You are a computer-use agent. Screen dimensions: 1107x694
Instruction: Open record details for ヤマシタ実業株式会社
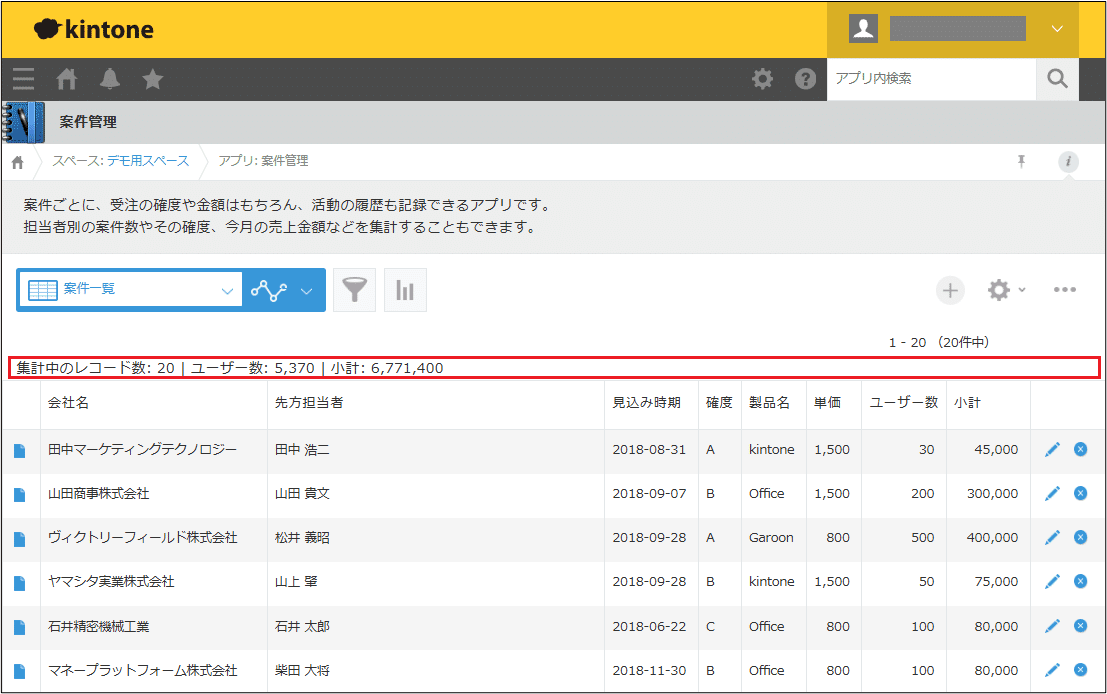(20, 583)
